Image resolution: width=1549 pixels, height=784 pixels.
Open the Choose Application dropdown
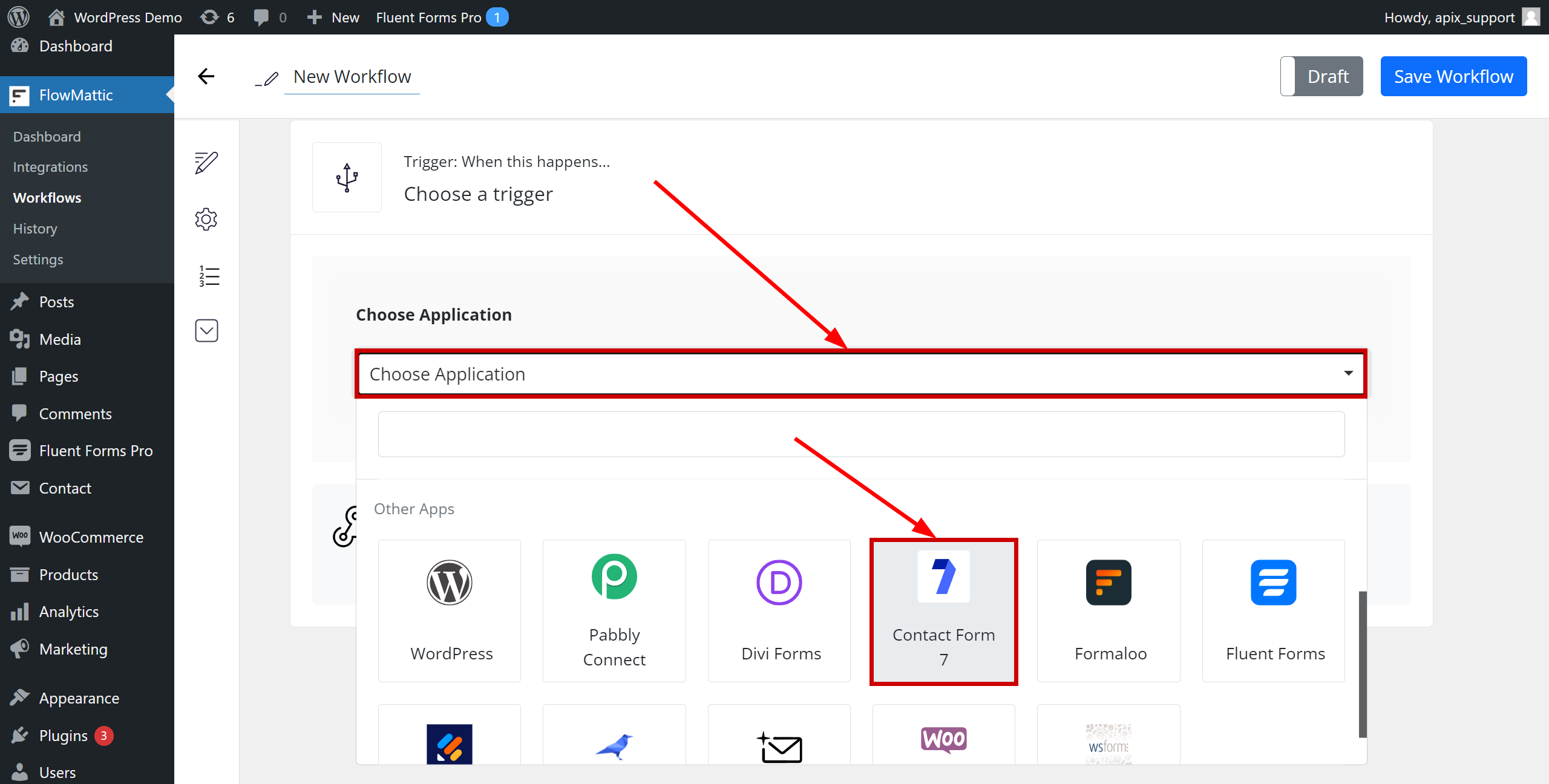point(860,374)
